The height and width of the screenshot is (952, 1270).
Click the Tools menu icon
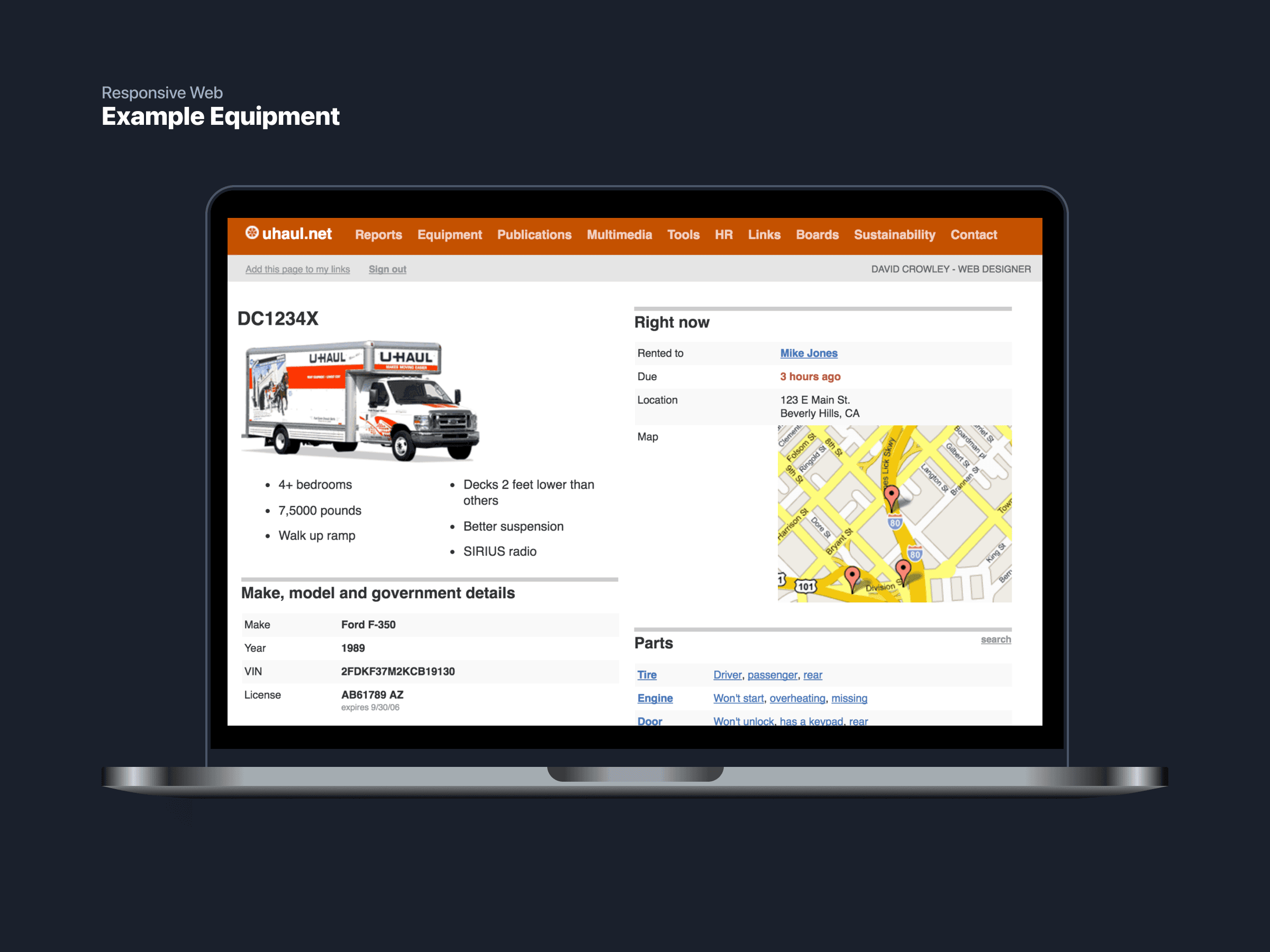point(683,235)
